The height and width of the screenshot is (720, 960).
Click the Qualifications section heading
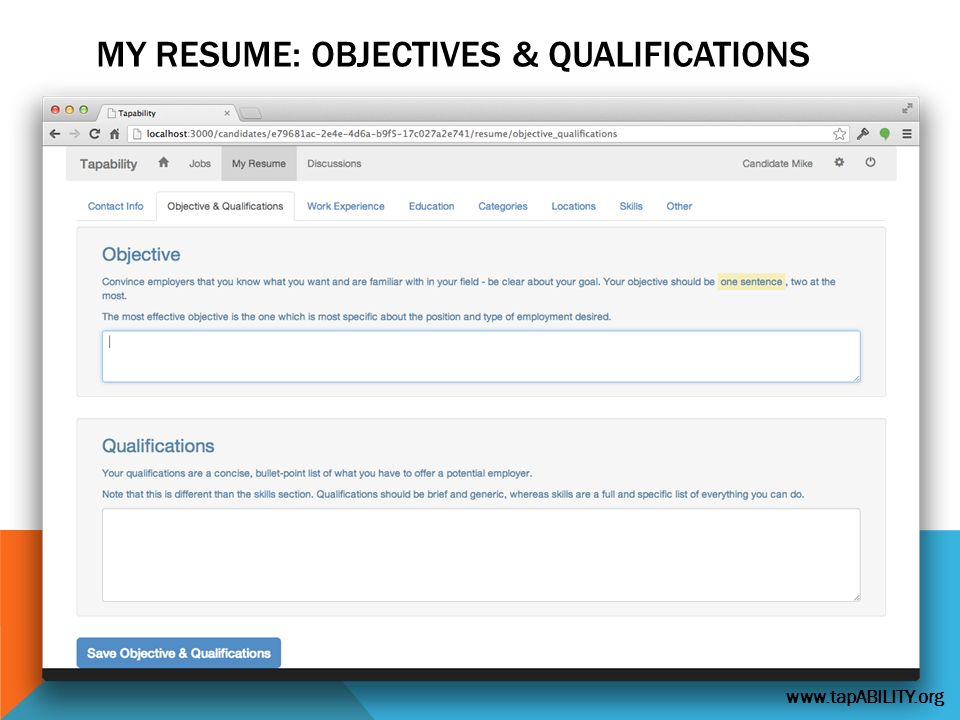pyautogui.click(x=158, y=446)
